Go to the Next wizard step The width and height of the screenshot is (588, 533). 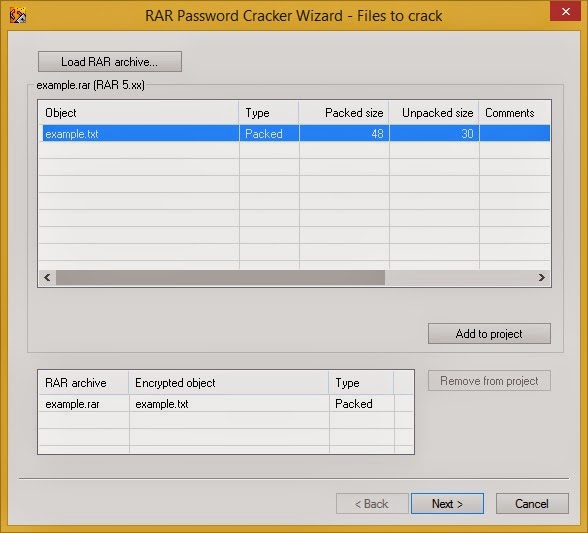447,503
